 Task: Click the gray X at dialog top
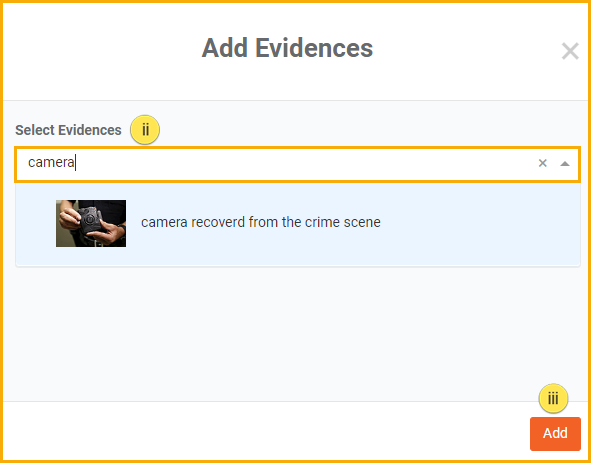coord(570,51)
